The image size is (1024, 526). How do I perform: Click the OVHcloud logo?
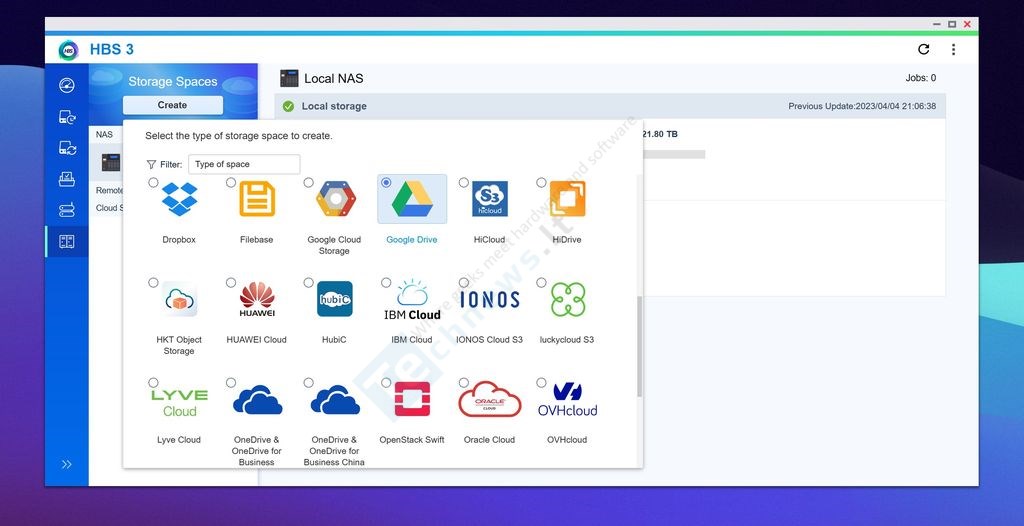(x=567, y=399)
